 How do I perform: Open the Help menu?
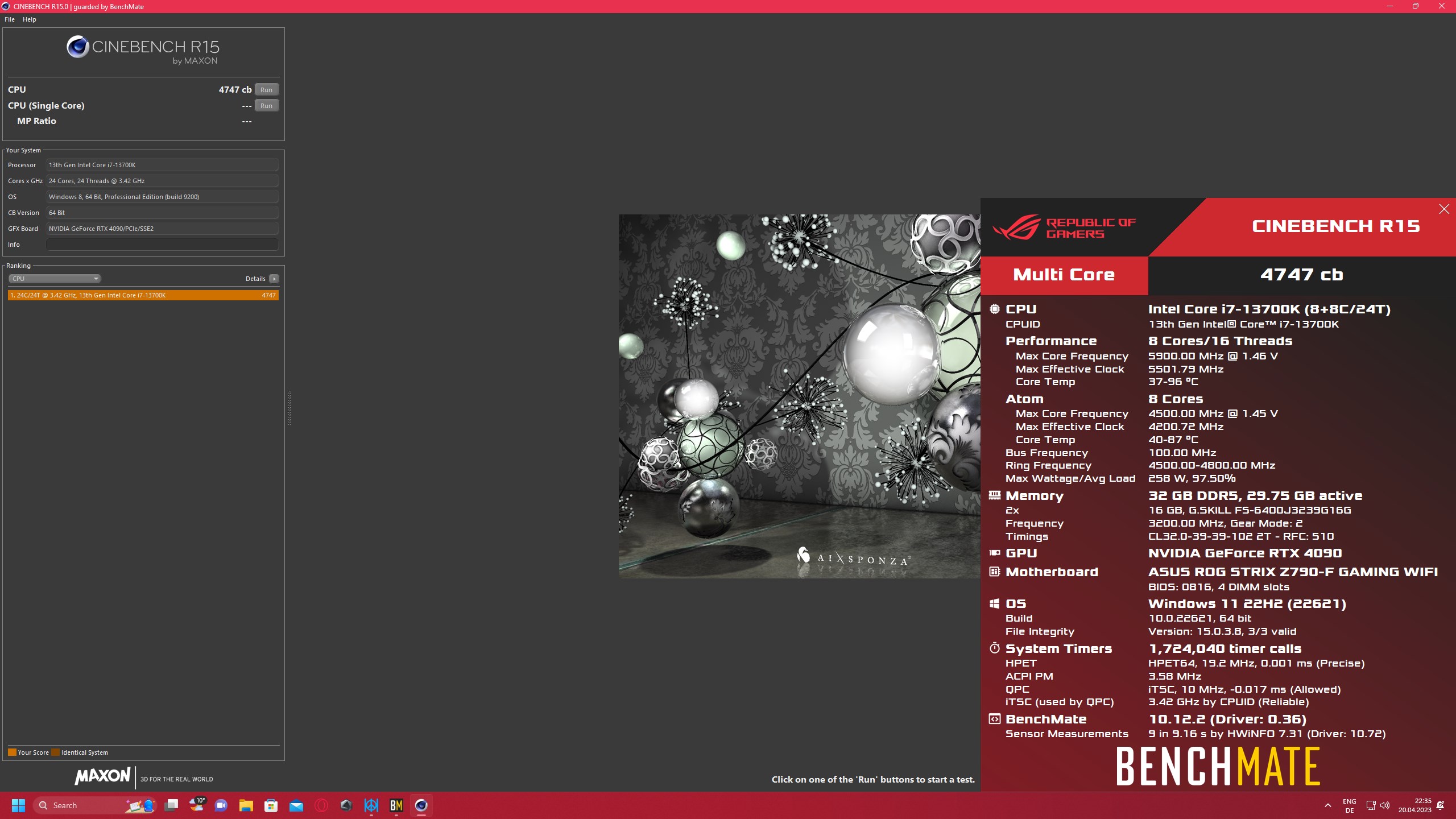[30, 19]
